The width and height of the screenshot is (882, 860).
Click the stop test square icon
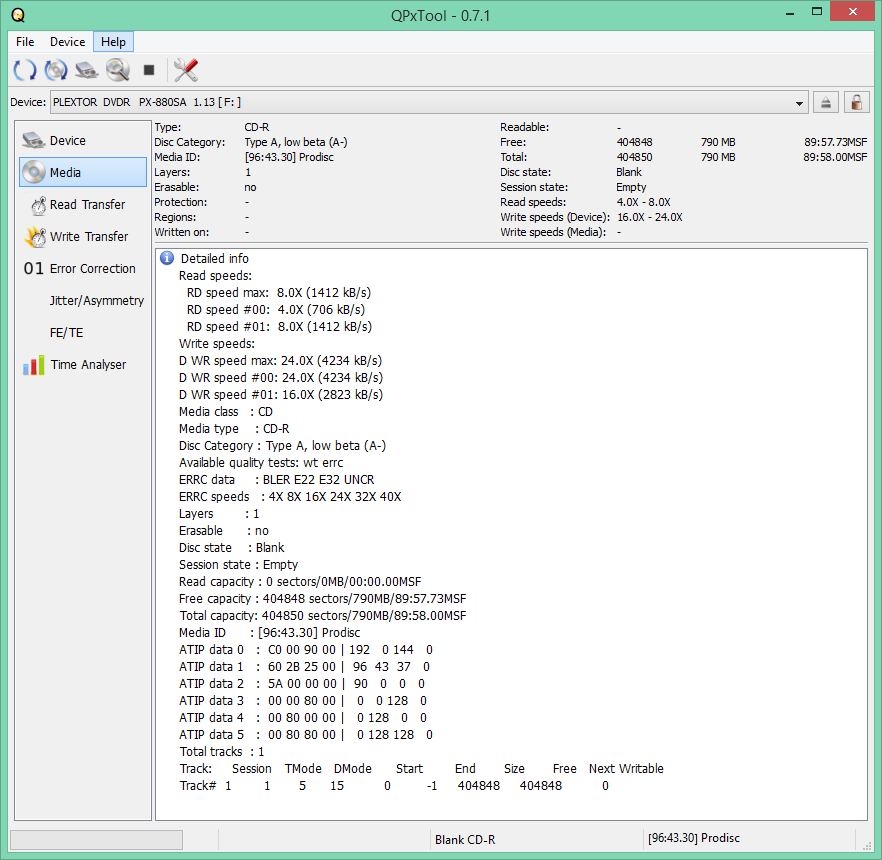click(x=148, y=70)
